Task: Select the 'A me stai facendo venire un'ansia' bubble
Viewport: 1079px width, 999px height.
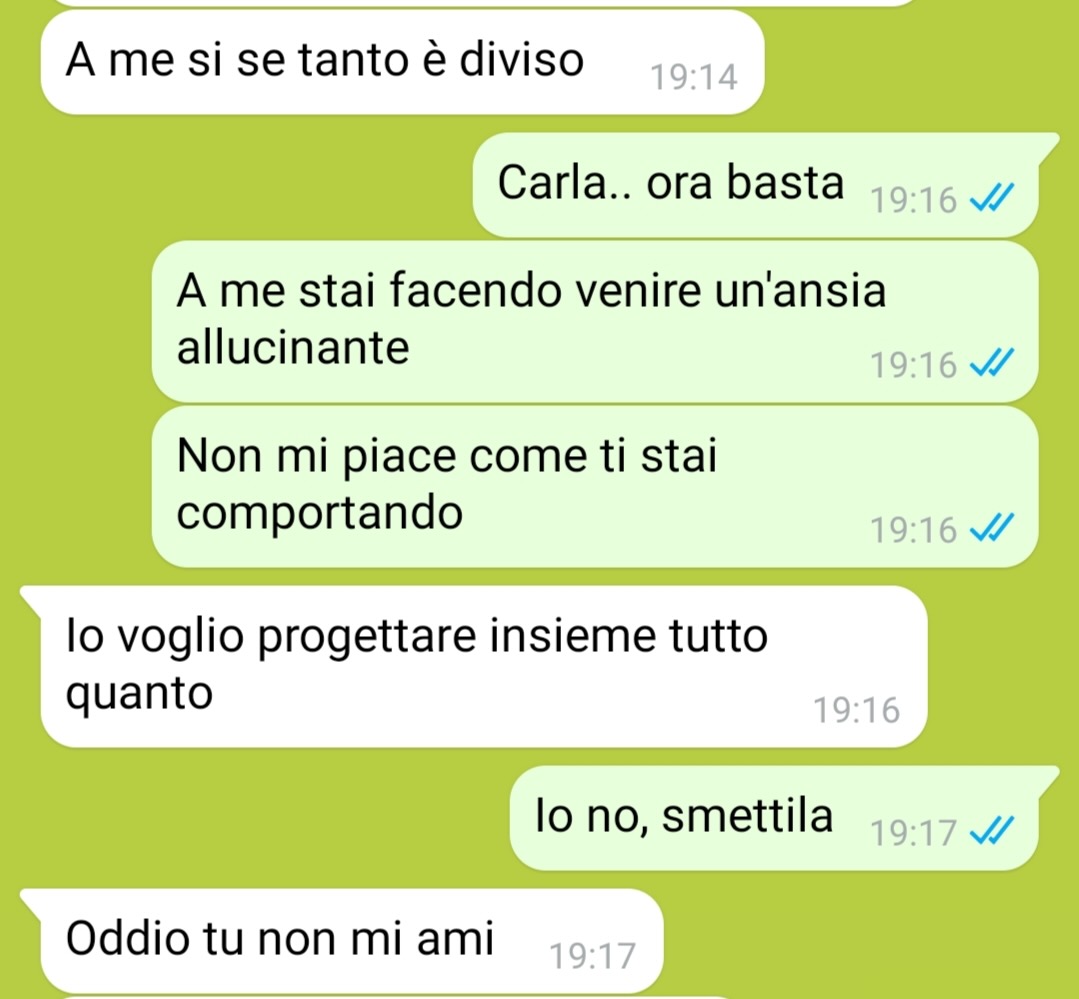Action: [x=595, y=321]
